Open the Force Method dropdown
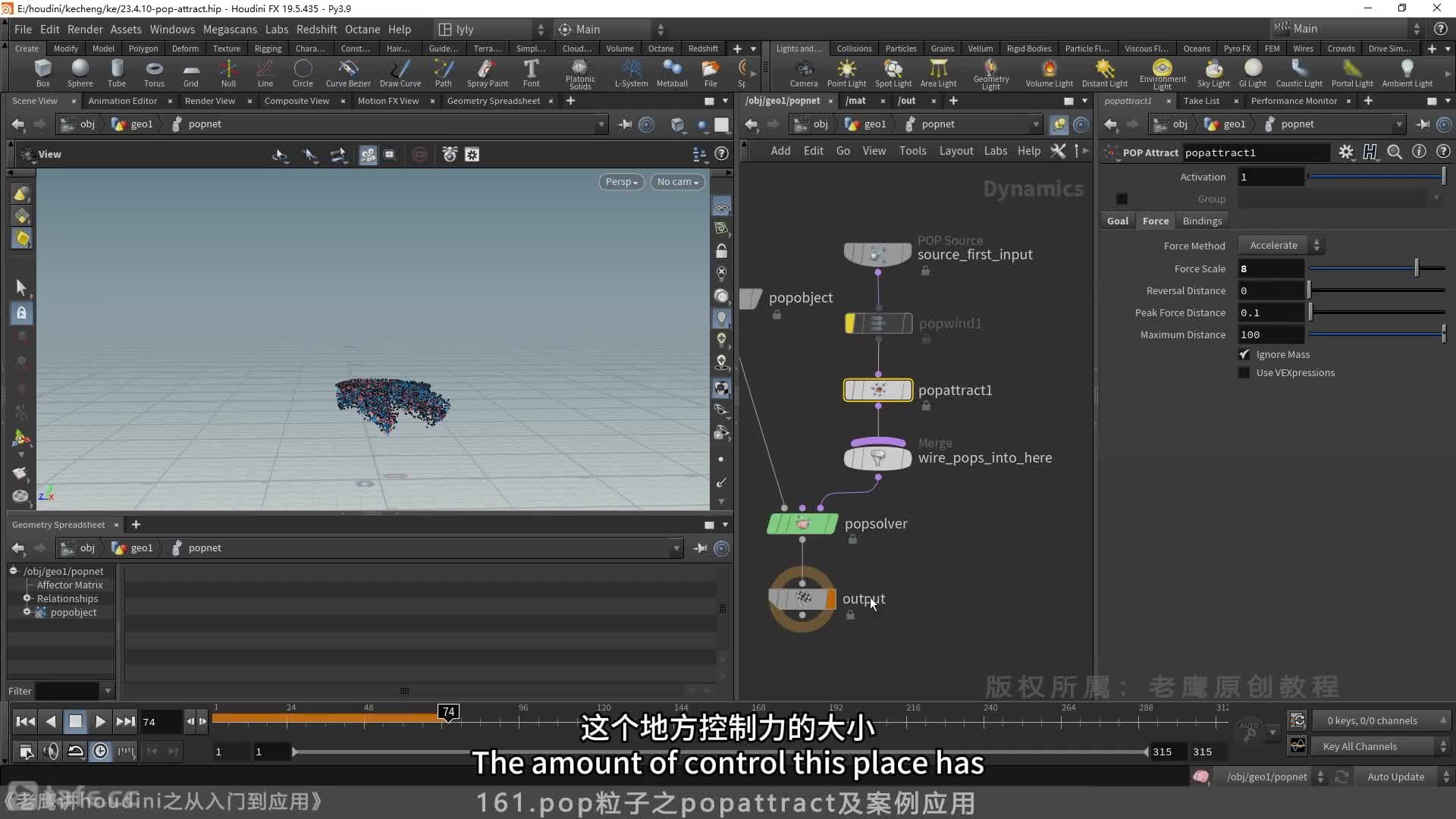Image resolution: width=1456 pixels, height=819 pixels. click(x=1282, y=245)
